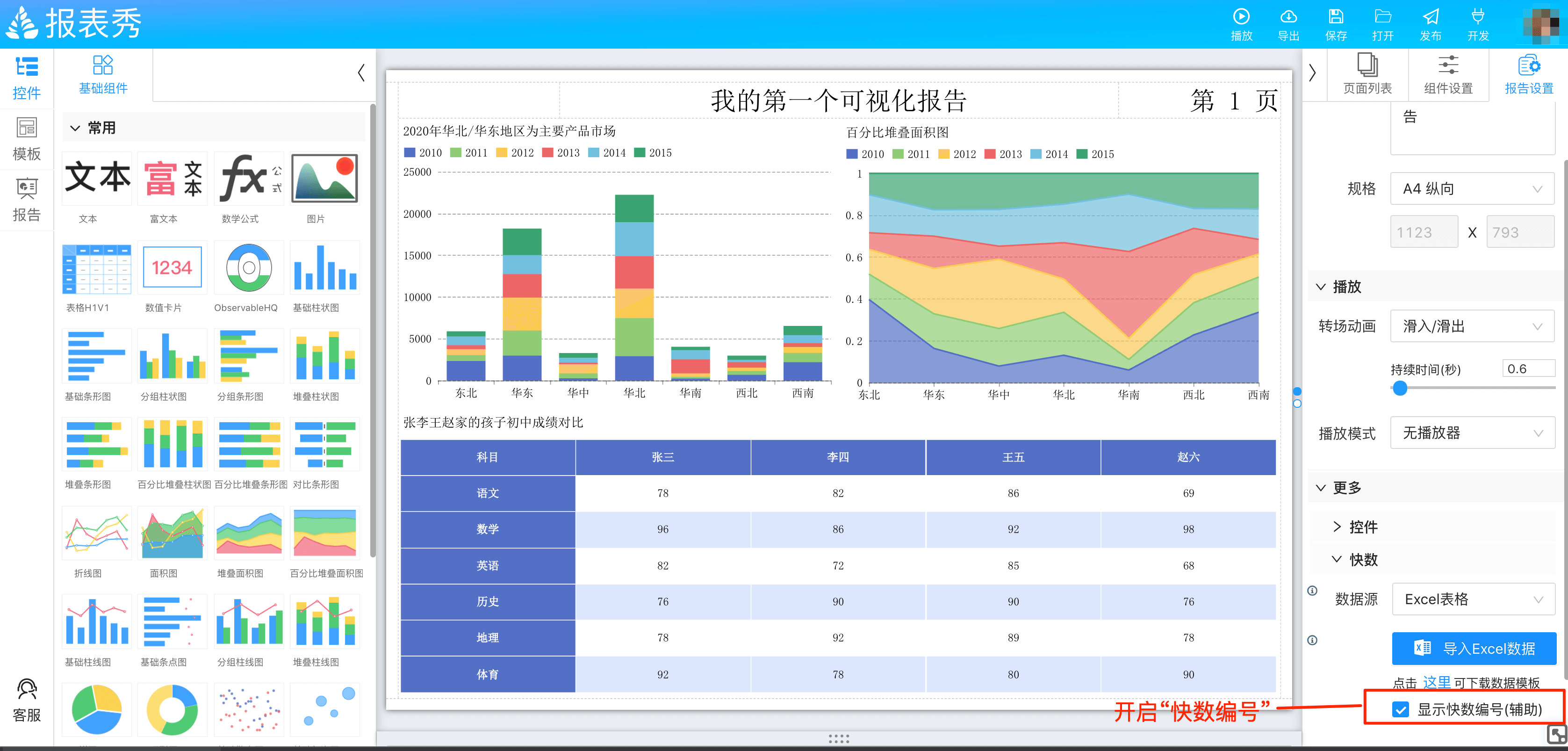Open the 数据源 Excel表格 dropdown
The height and width of the screenshot is (751, 1568).
1473,599
